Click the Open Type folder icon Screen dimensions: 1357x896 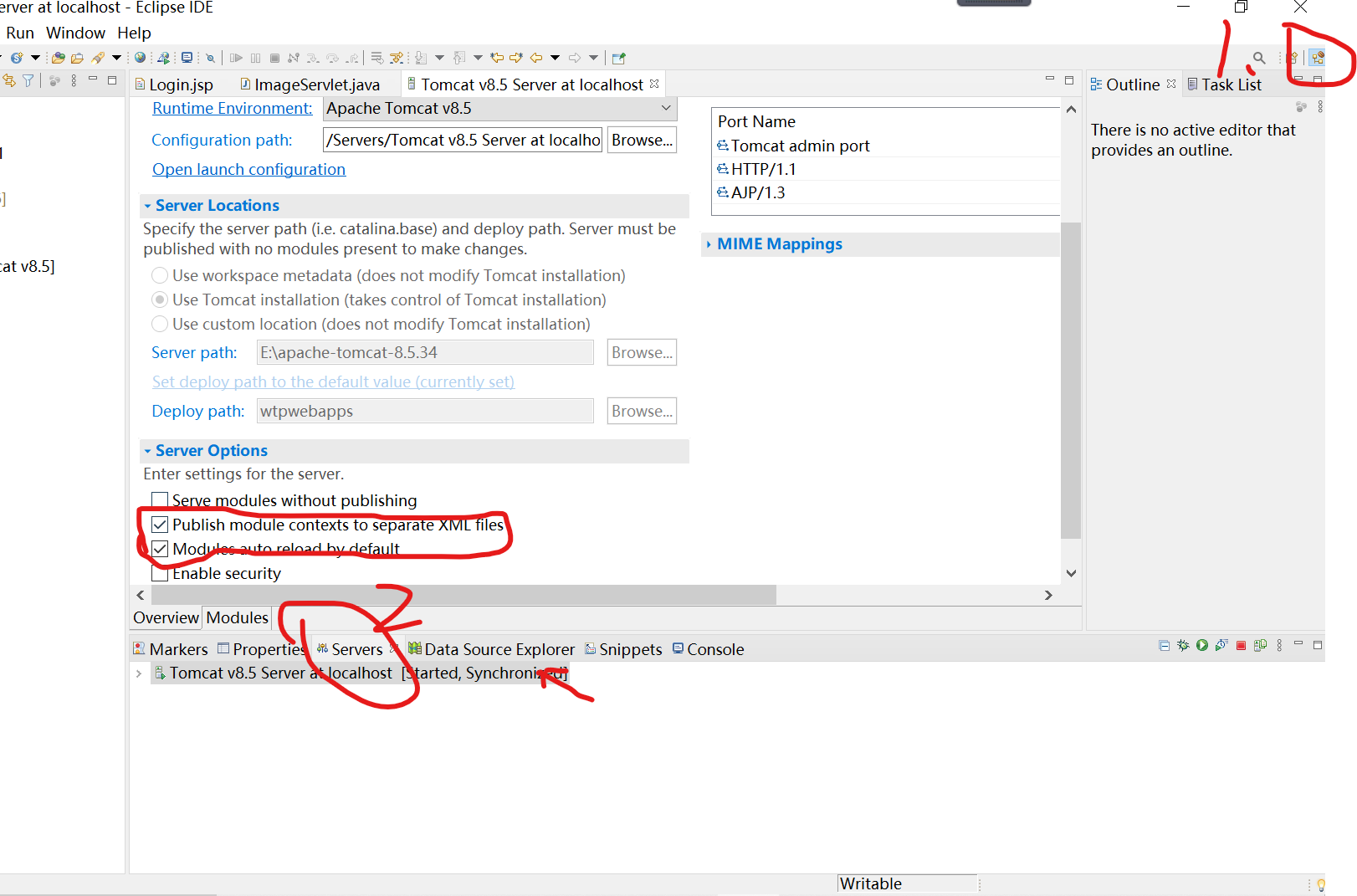coord(58,58)
